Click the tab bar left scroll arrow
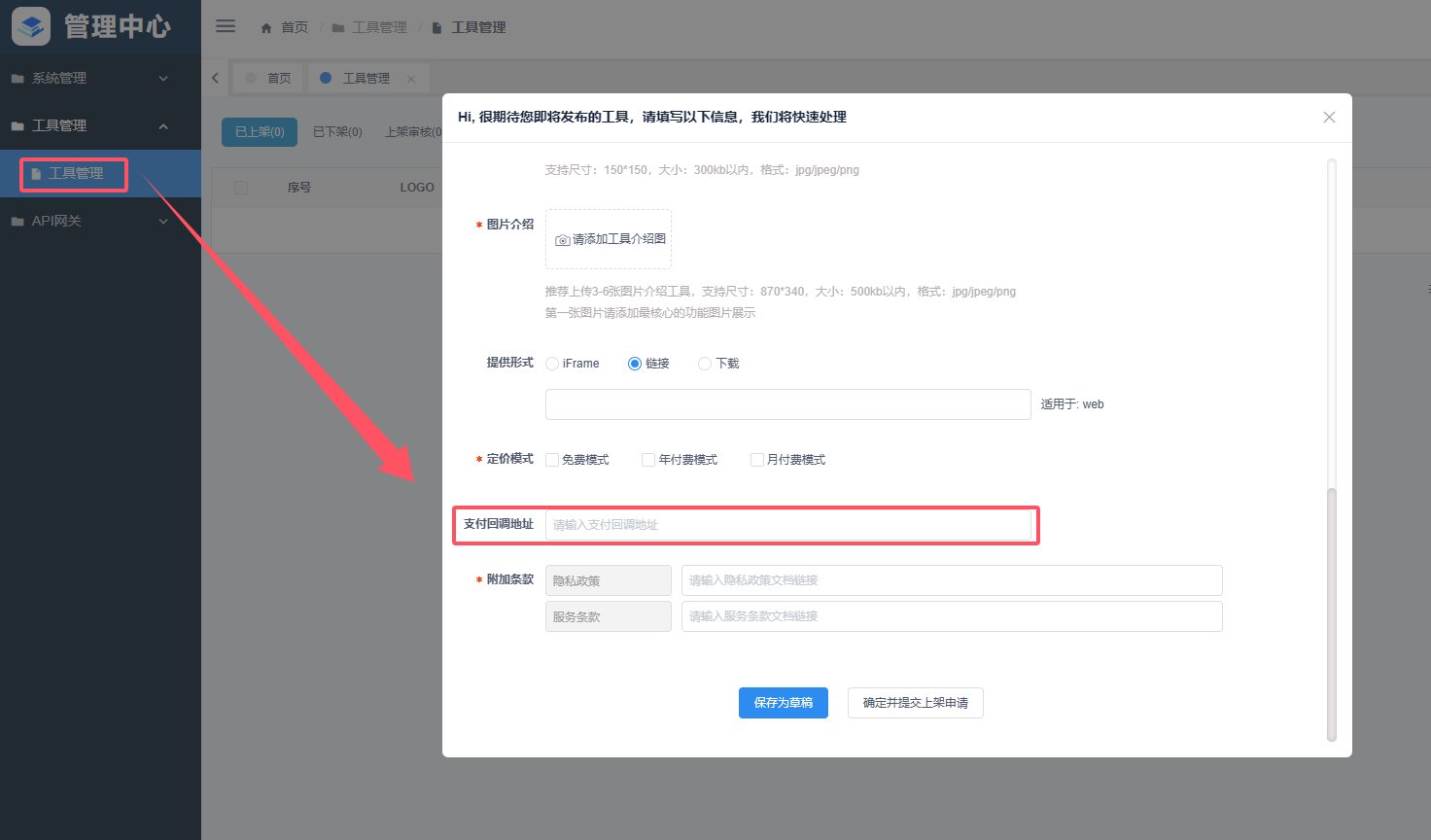The width and height of the screenshot is (1431, 840). (216, 78)
